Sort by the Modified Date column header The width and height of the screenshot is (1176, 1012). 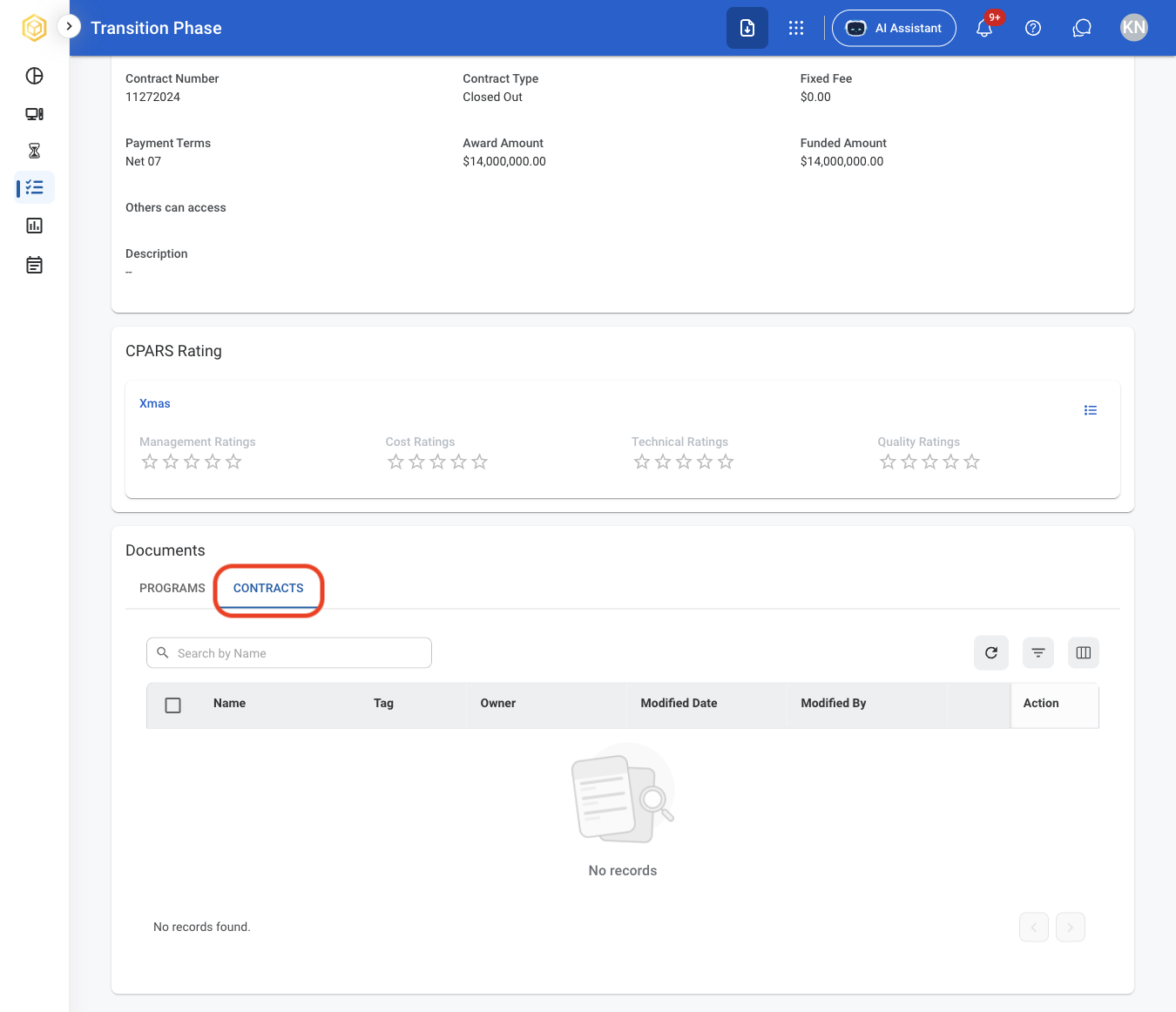coord(679,703)
